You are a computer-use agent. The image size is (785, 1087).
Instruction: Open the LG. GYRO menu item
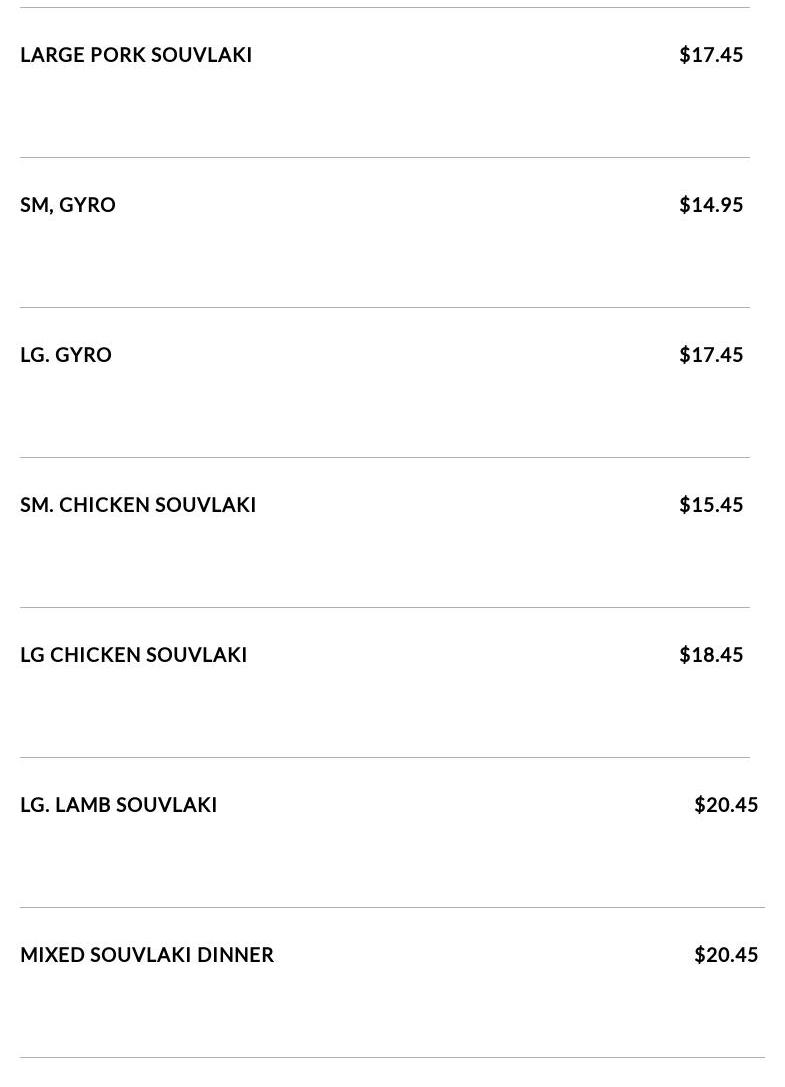coord(66,355)
